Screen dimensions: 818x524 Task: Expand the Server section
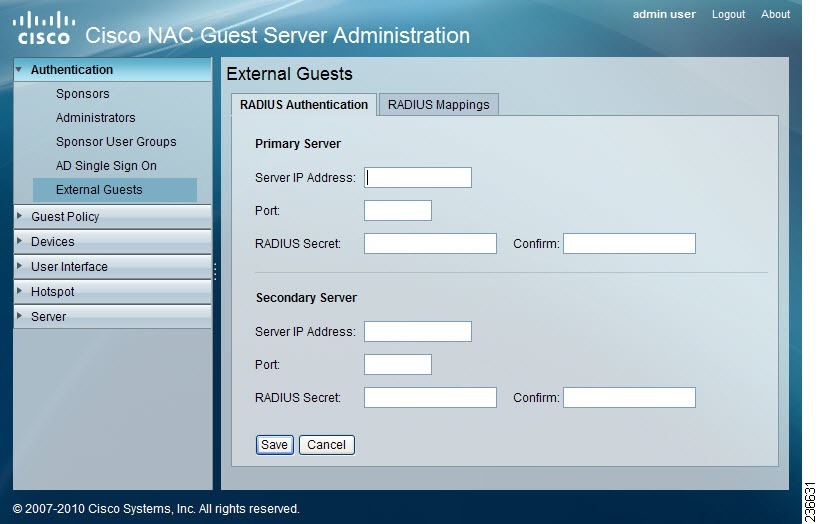point(112,316)
